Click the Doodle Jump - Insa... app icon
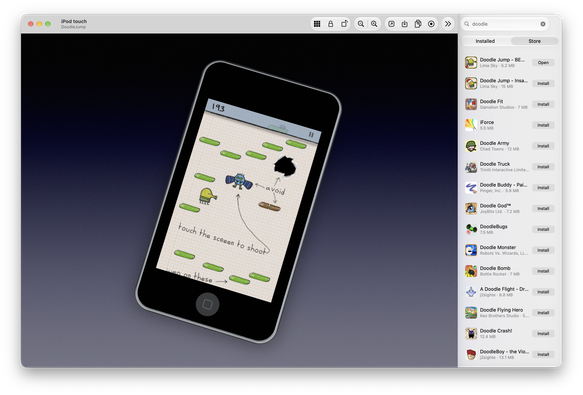This screenshot has height=395, width=583. pyautogui.click(x=471, y=83)
